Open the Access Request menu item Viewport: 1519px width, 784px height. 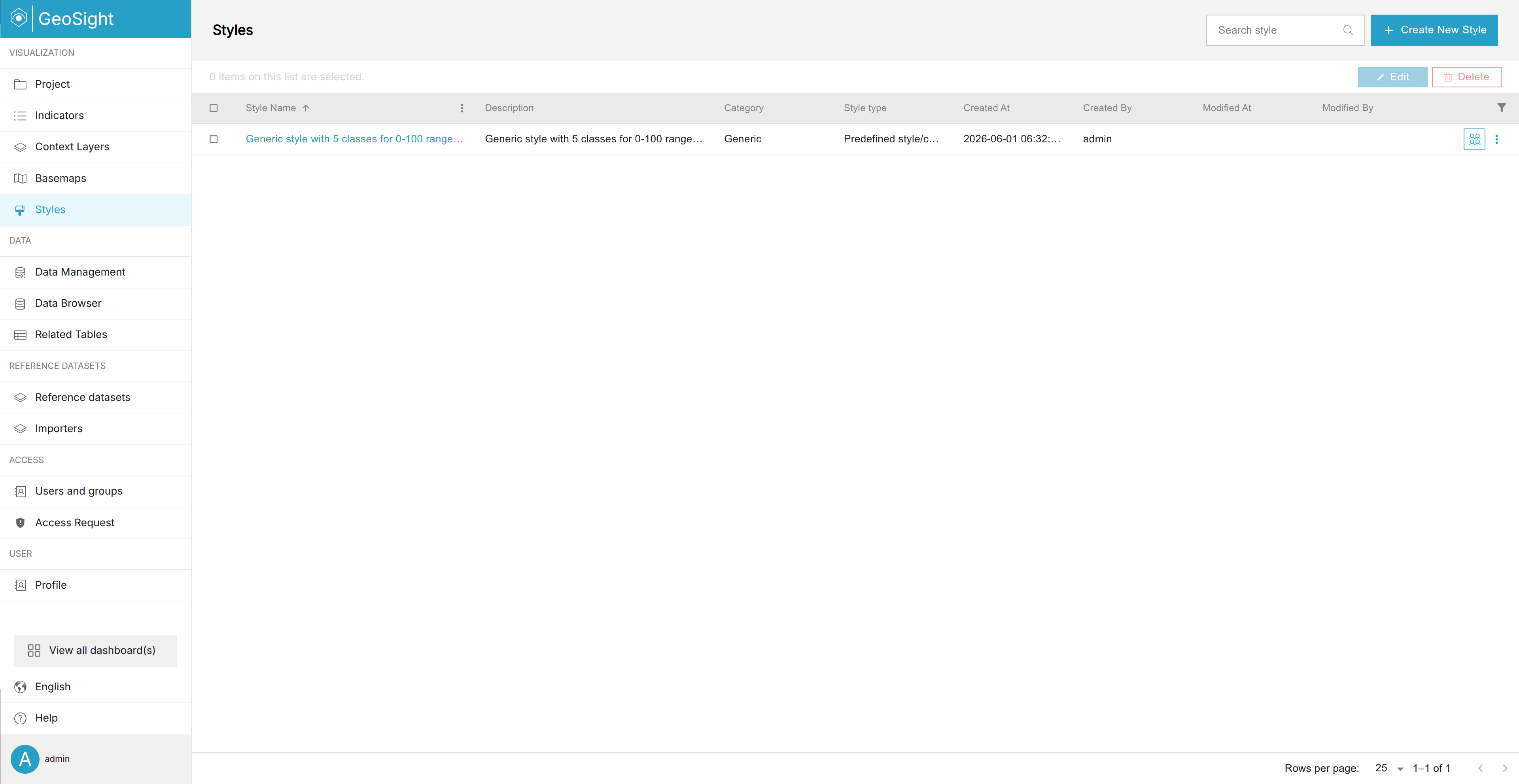tap(96, 523)
